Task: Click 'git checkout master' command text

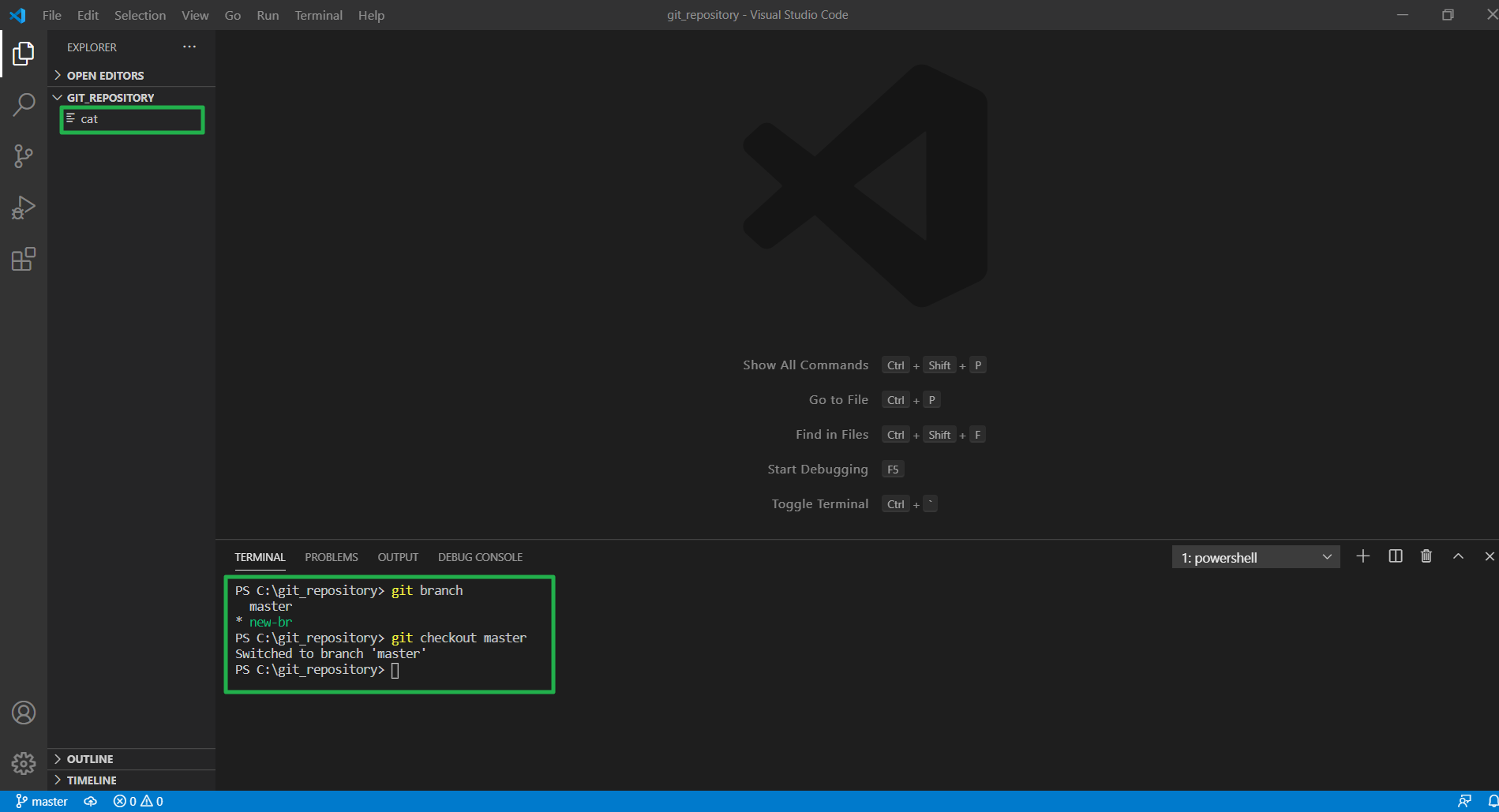Action: (459, 638)
